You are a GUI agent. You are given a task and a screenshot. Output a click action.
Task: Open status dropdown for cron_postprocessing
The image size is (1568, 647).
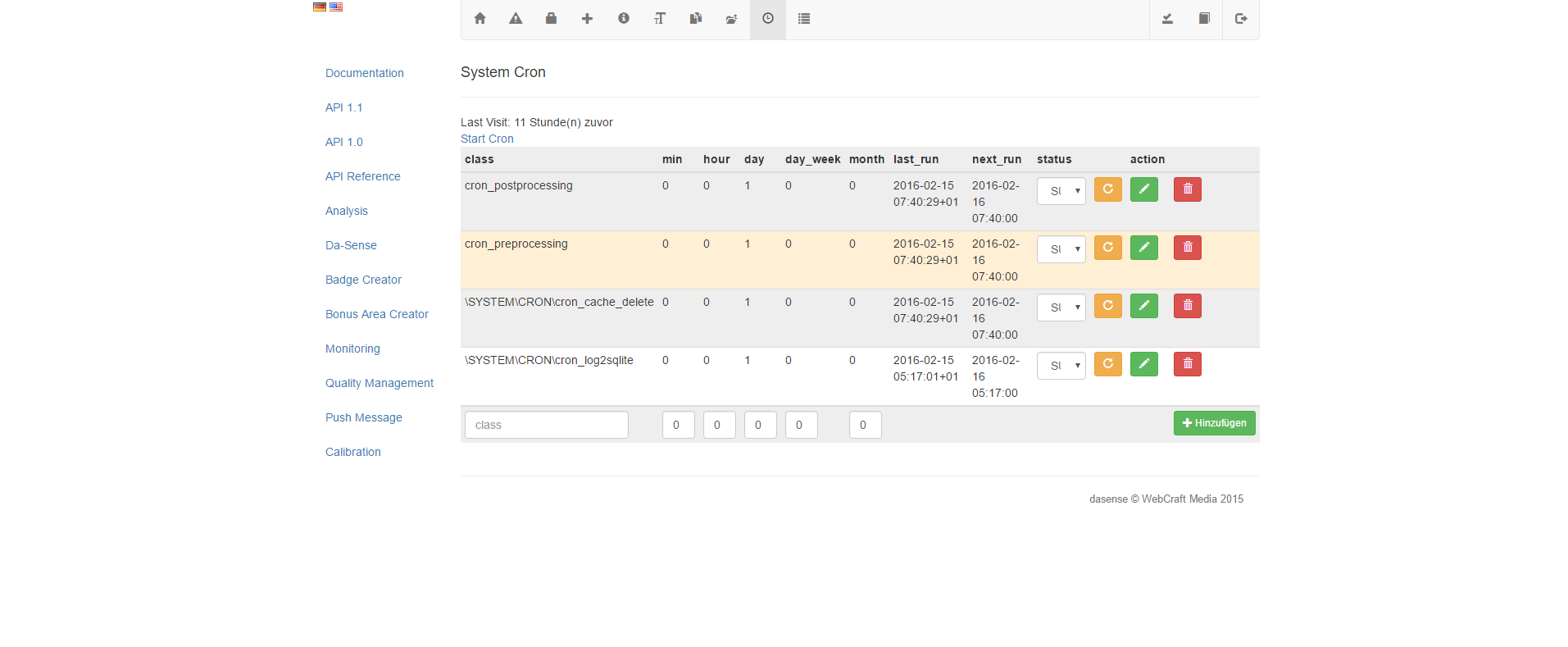coord(1061,191)
